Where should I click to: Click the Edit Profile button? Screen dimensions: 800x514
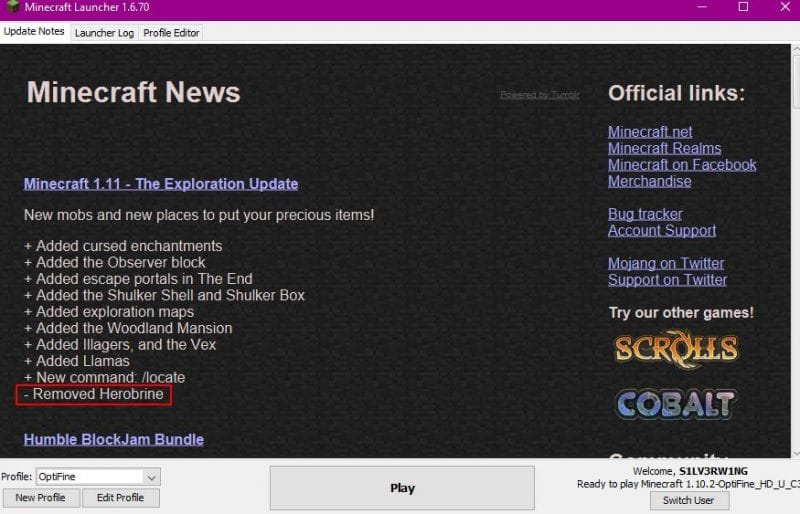(x=120, y=498)
